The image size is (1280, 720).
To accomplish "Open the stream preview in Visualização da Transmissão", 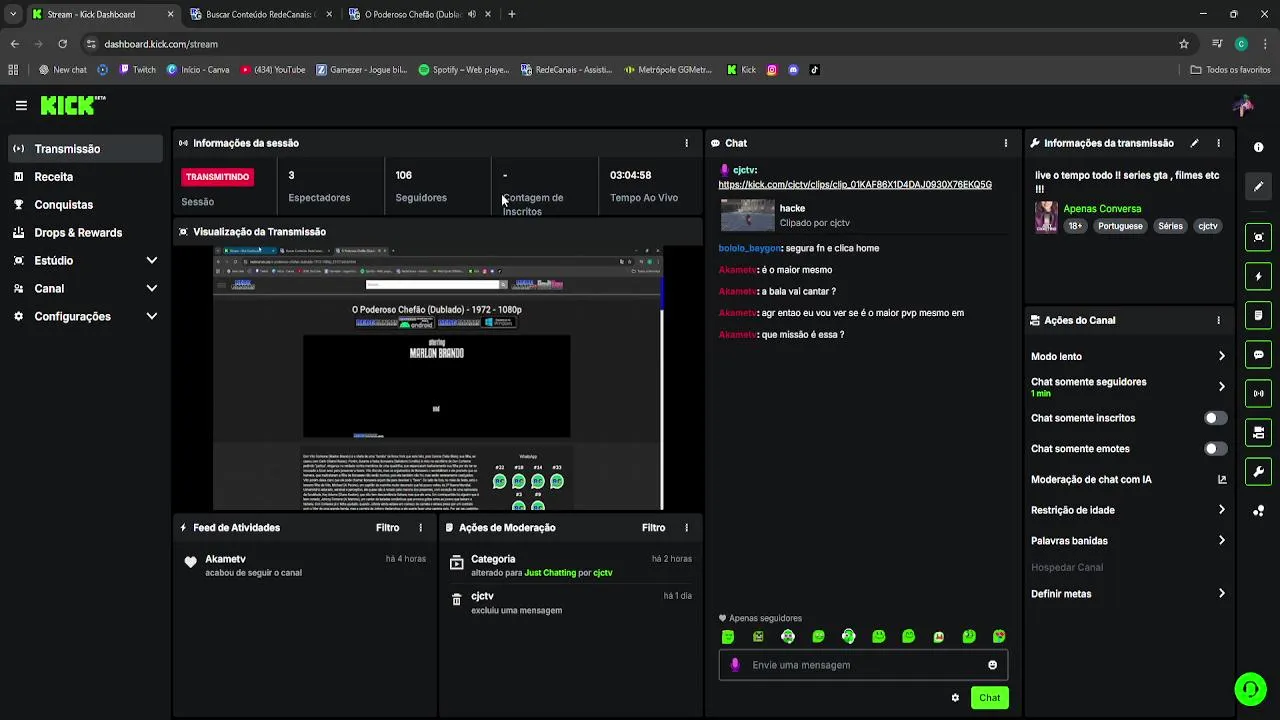I will pyautogui.click(x=438, y=377).
